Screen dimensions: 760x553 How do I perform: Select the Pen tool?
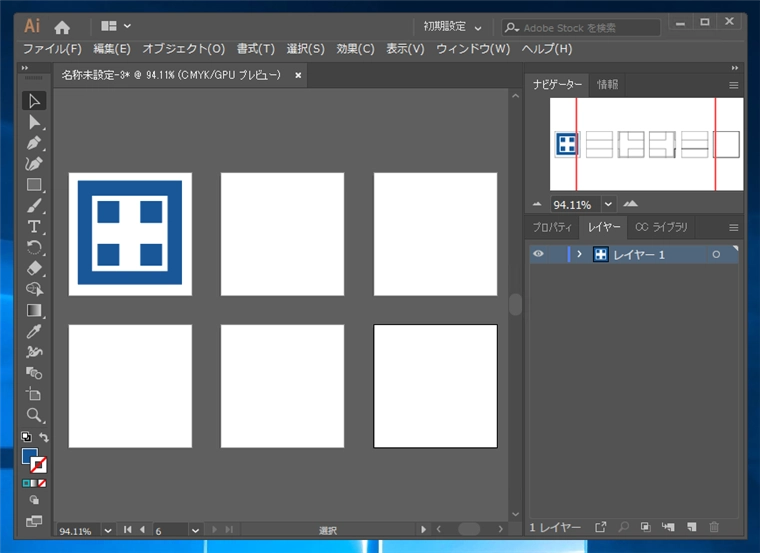(x=34, y=142)
